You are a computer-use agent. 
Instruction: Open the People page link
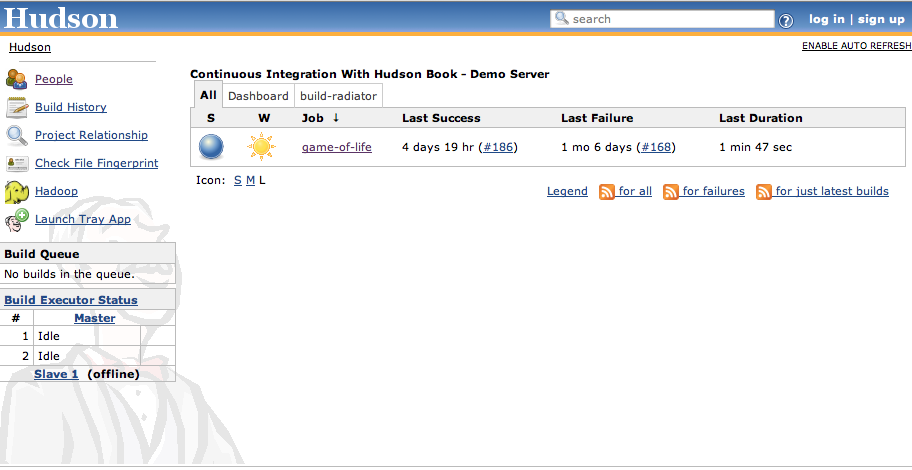click(54, 79)
